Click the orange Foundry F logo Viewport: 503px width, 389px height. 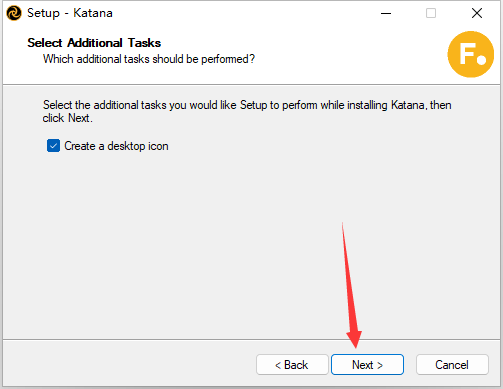[x=471, y=54]
